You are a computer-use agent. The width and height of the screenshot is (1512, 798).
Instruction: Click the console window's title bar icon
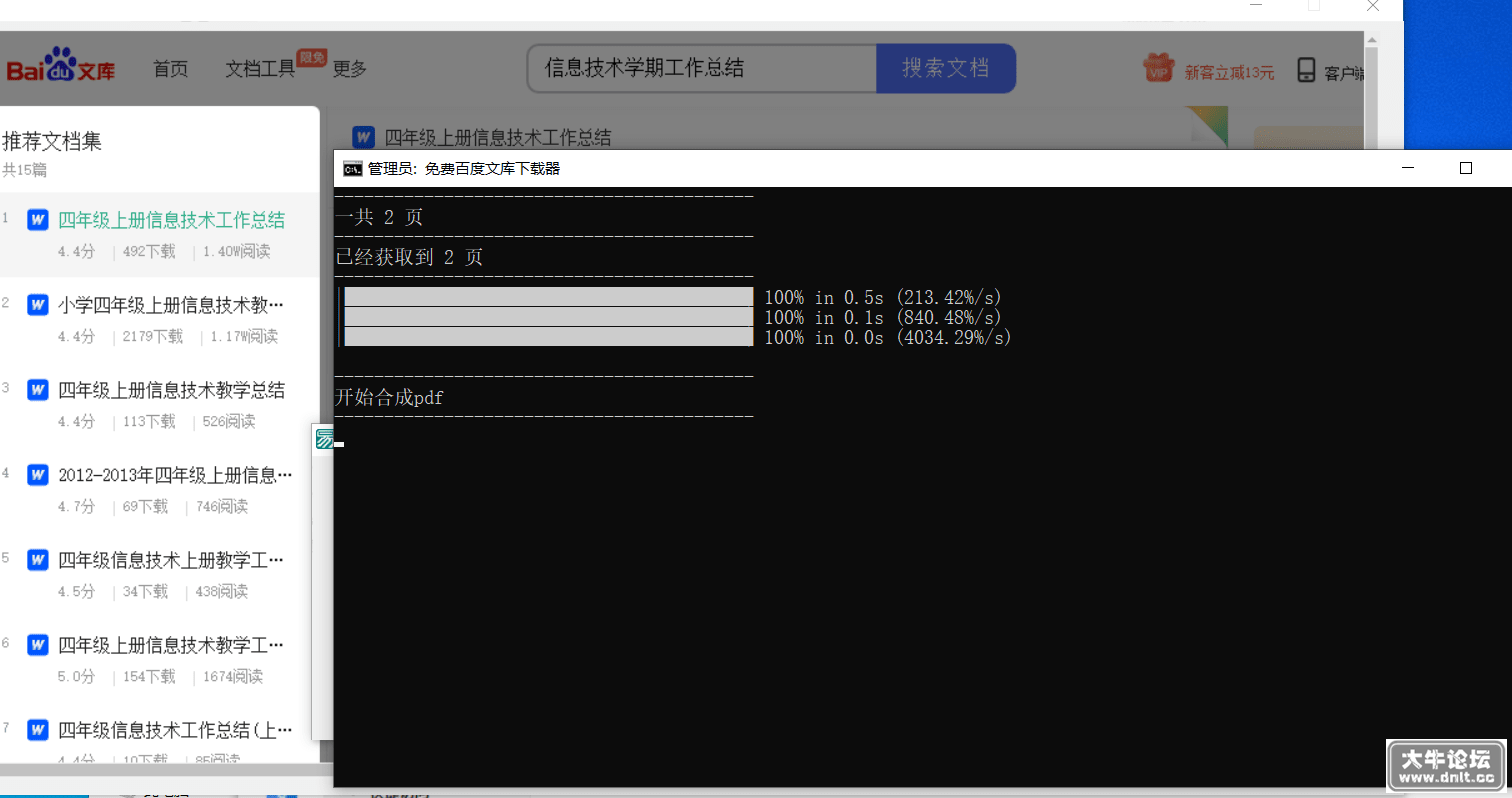pos(352,168)
